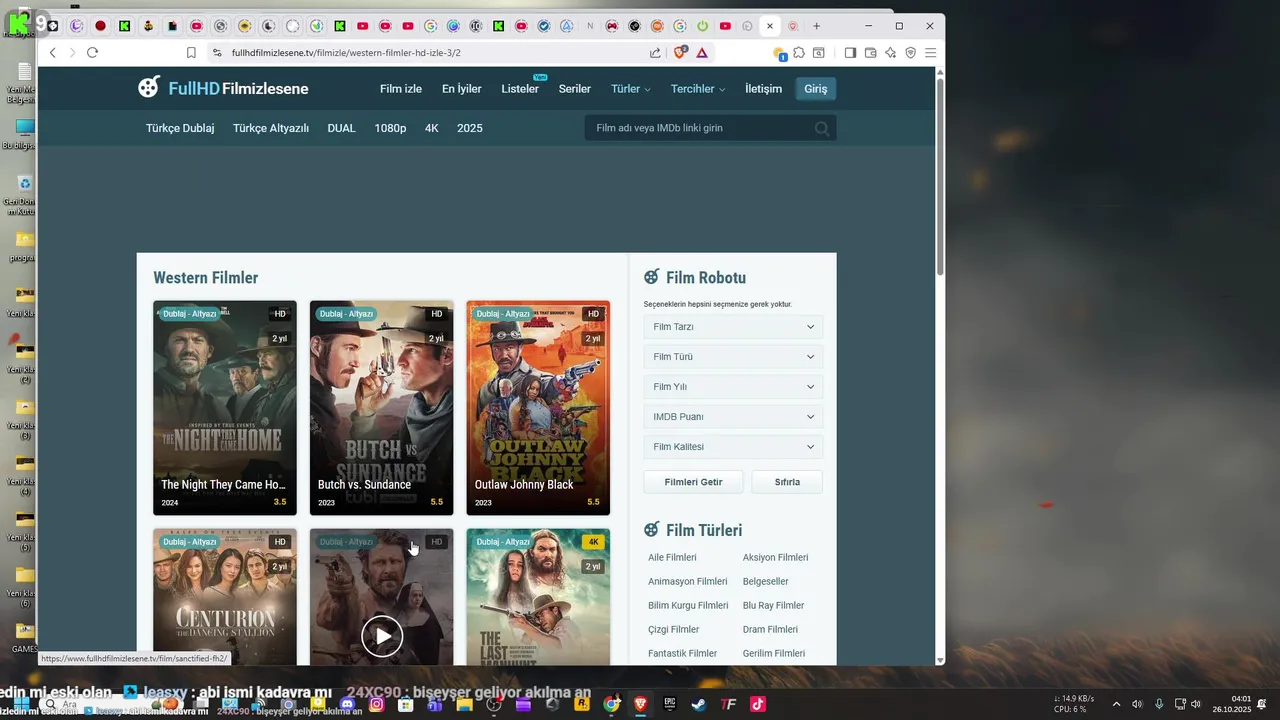Open the browser hamburger menu

click(x=930, y=53)
